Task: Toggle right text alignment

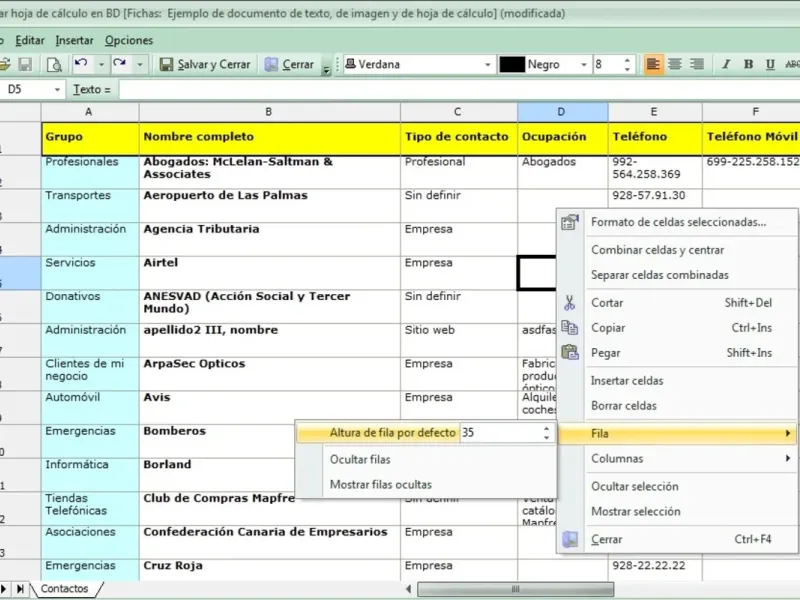Action: click(x=696, y=64)
